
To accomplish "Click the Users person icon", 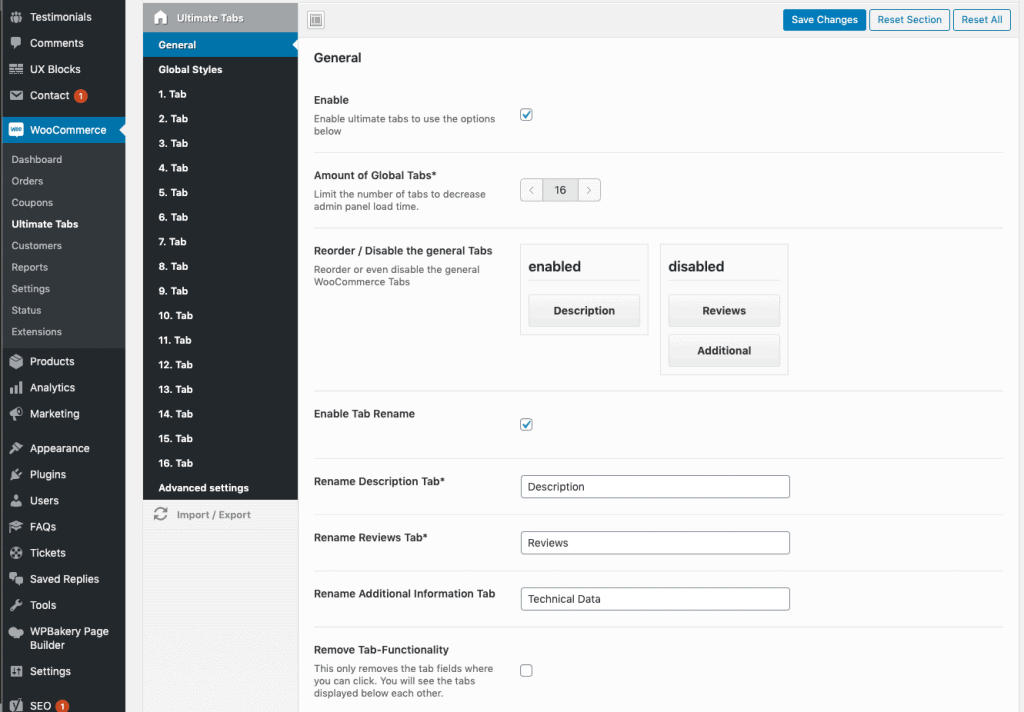I will click(16, 501).
